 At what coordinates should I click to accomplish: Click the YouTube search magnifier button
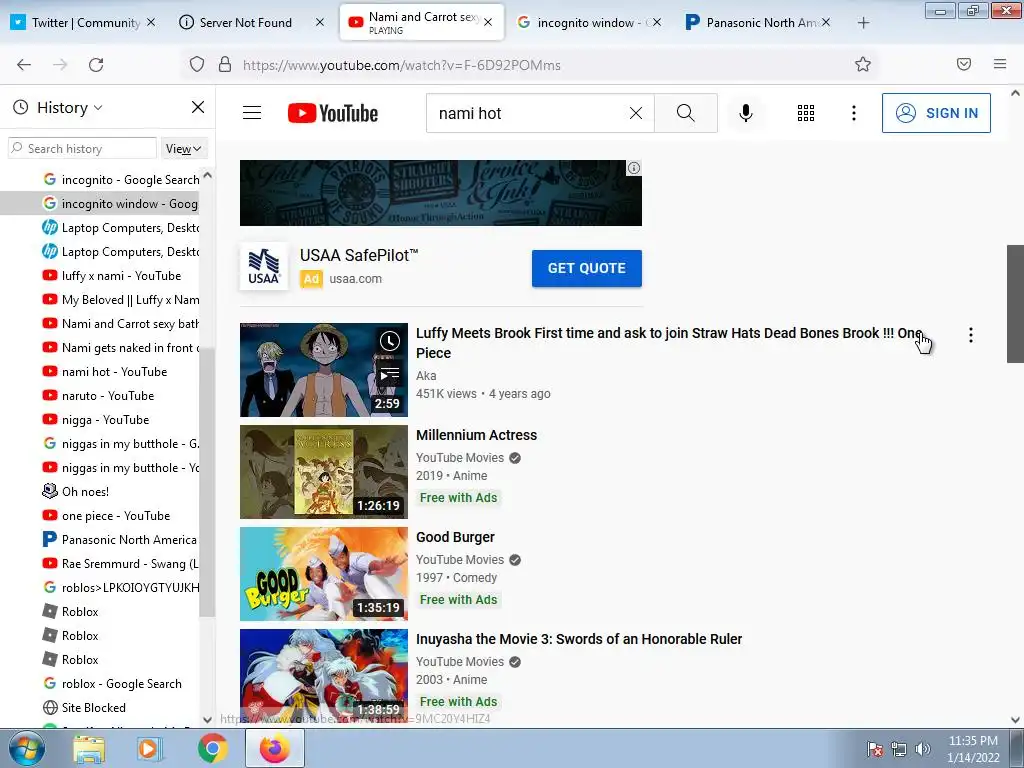[686, 113]
